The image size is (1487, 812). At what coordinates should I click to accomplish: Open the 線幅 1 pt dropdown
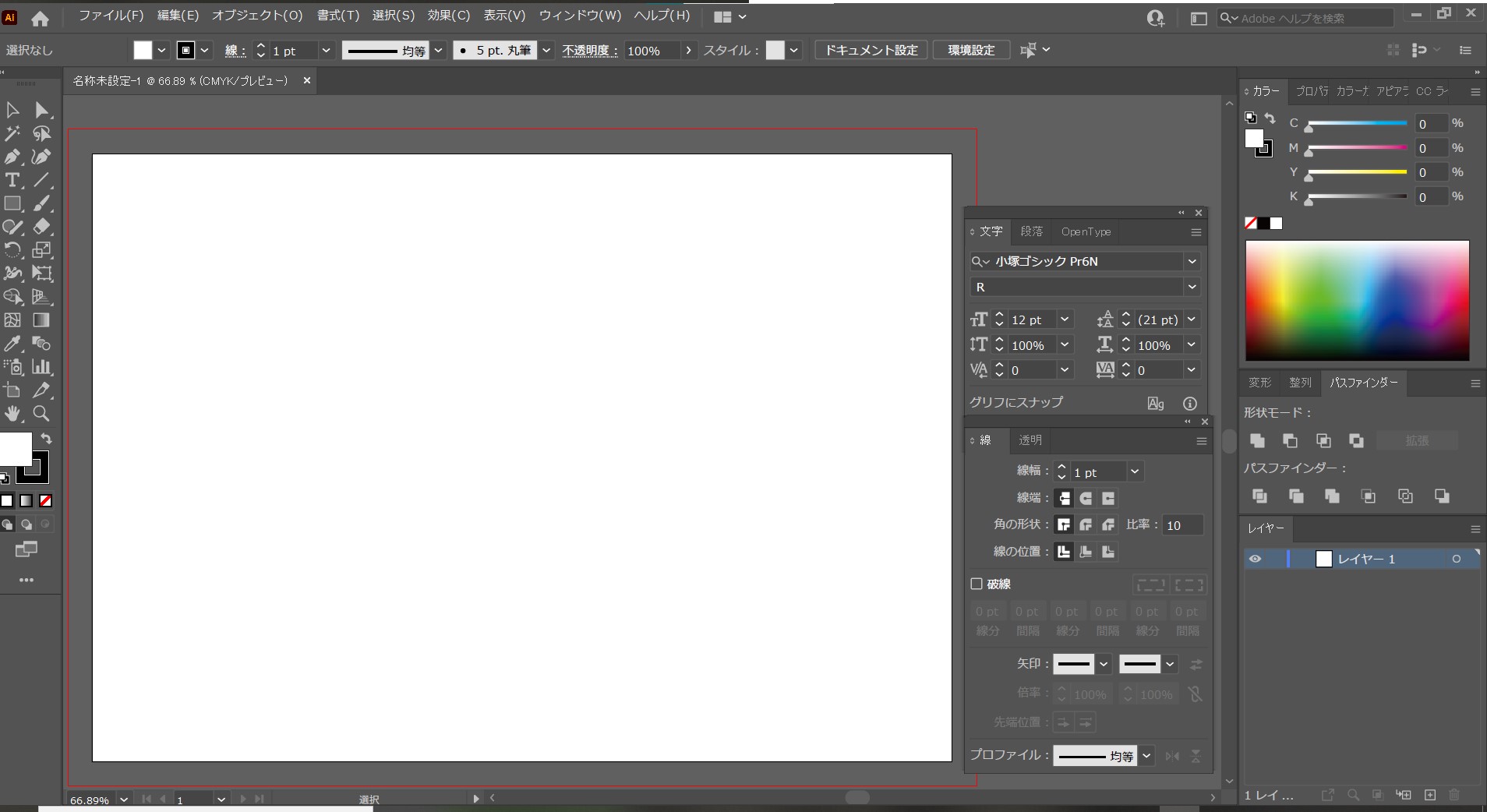[x=1135, y=471]
